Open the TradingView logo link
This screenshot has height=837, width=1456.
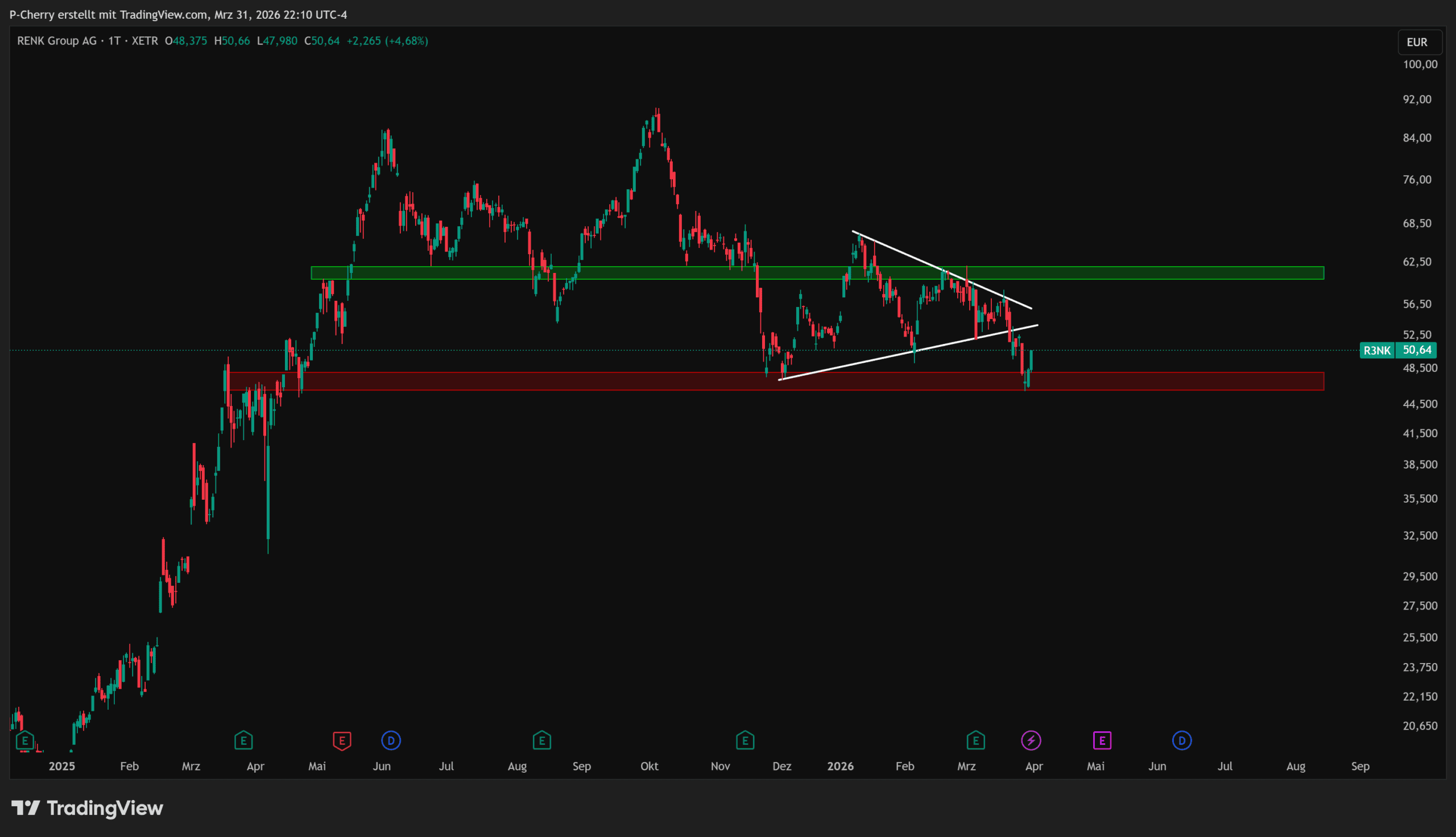click(88, 808)
